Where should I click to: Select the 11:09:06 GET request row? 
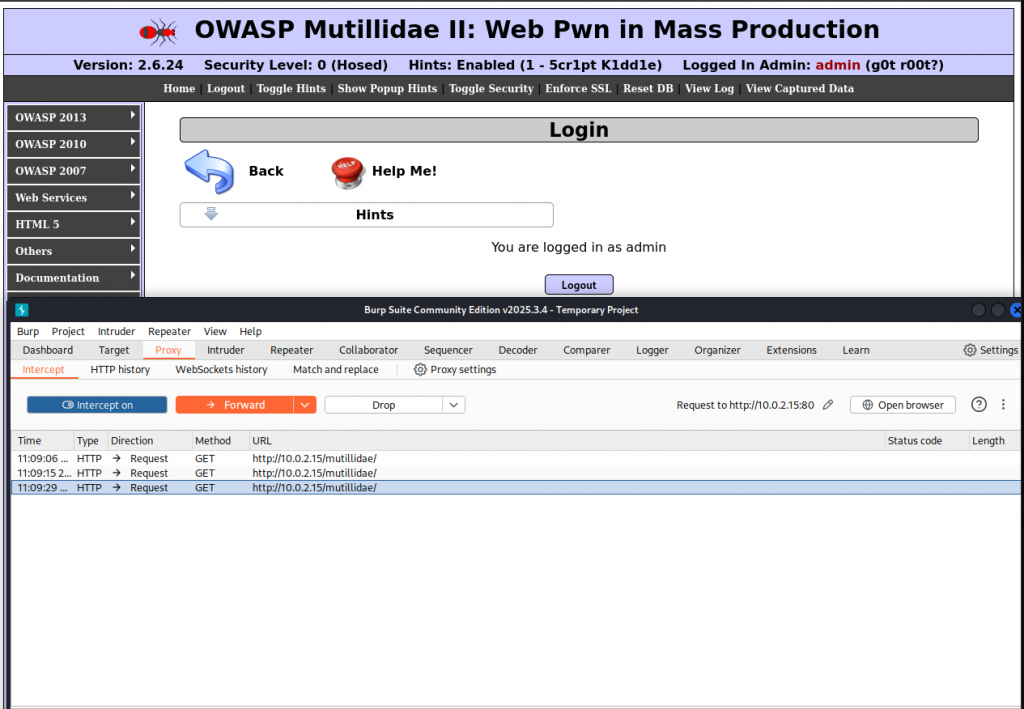[515, 458]
